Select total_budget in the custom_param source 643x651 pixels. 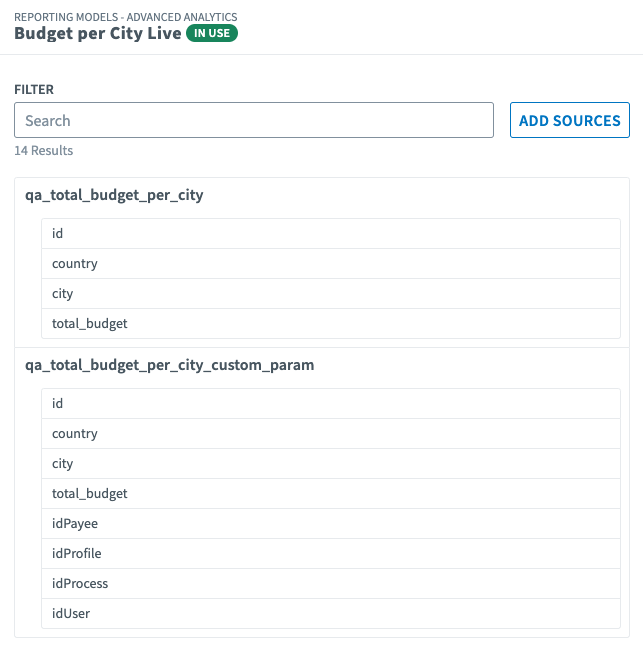click(x=330, y=494)
